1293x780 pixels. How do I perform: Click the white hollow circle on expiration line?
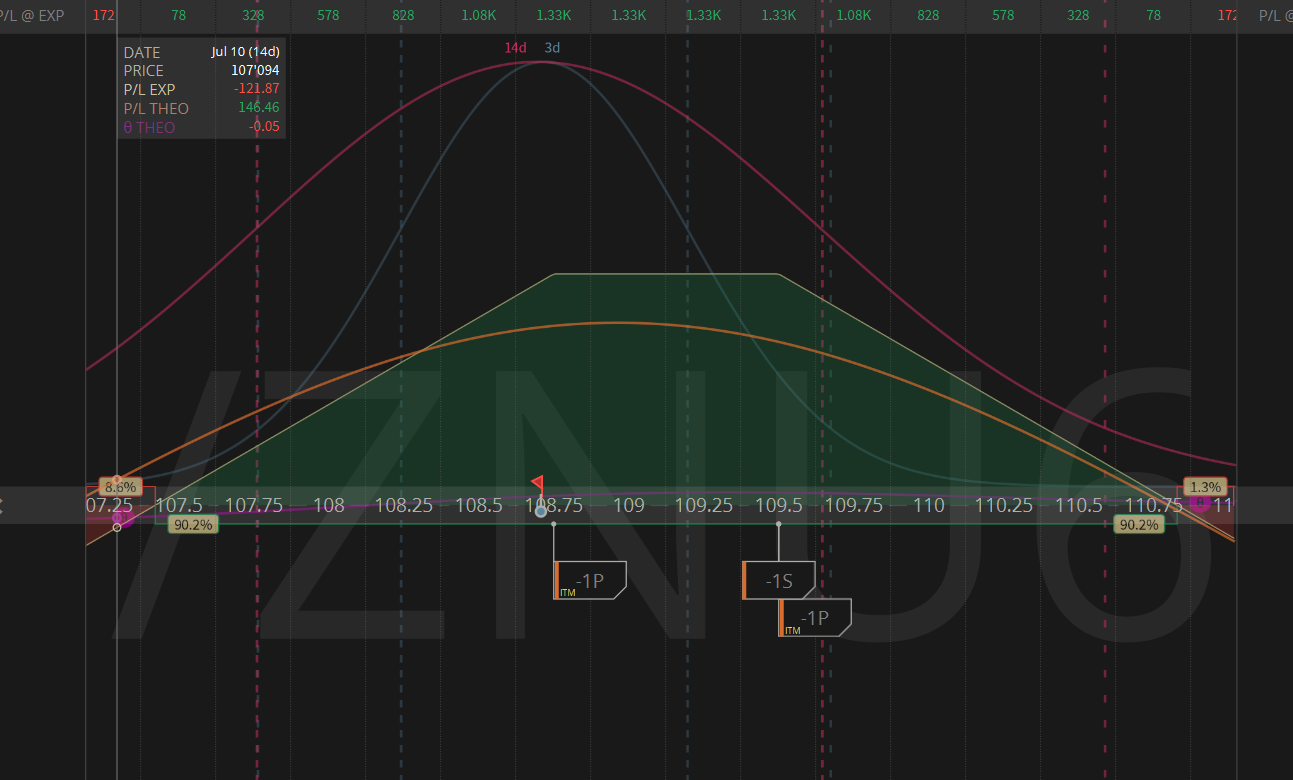117,527
